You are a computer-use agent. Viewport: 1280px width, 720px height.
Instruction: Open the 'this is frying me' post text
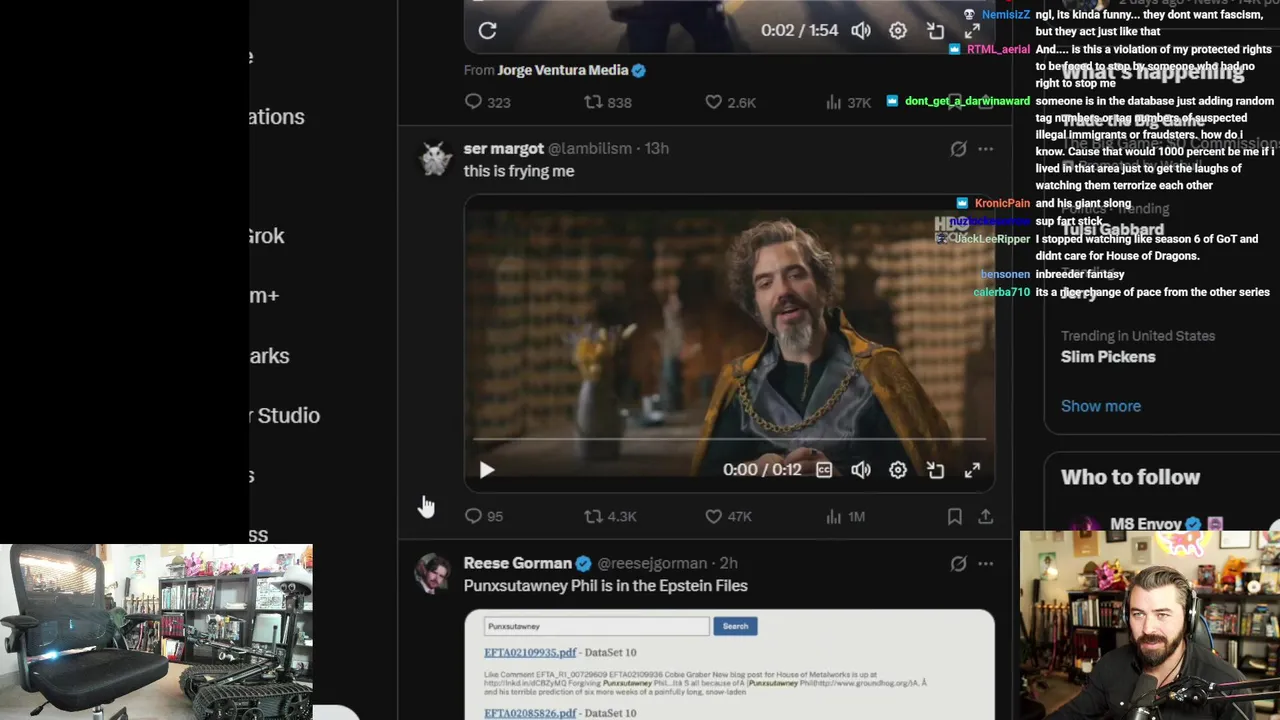[519, 171]
